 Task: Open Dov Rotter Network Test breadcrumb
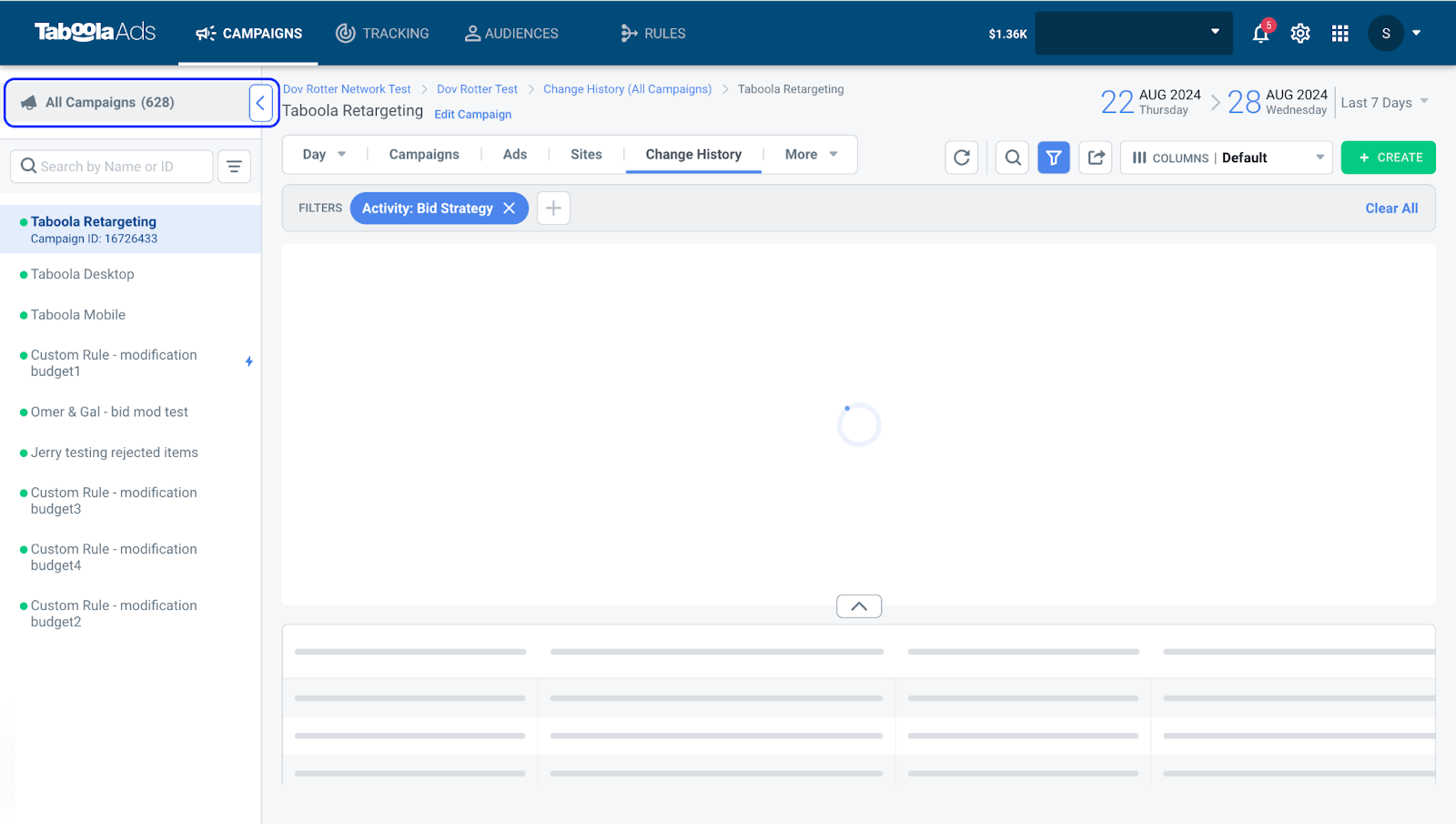point(347,89)
